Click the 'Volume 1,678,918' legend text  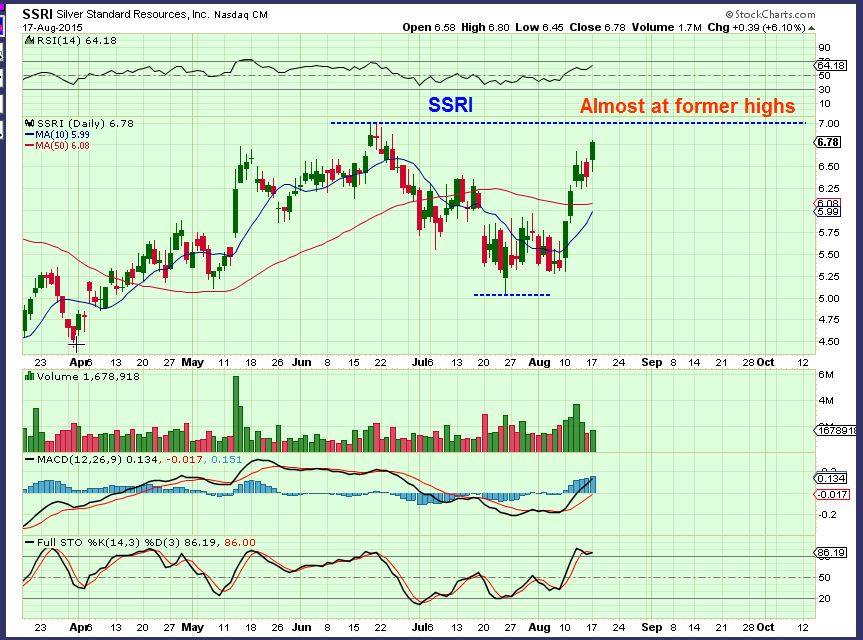88,376
